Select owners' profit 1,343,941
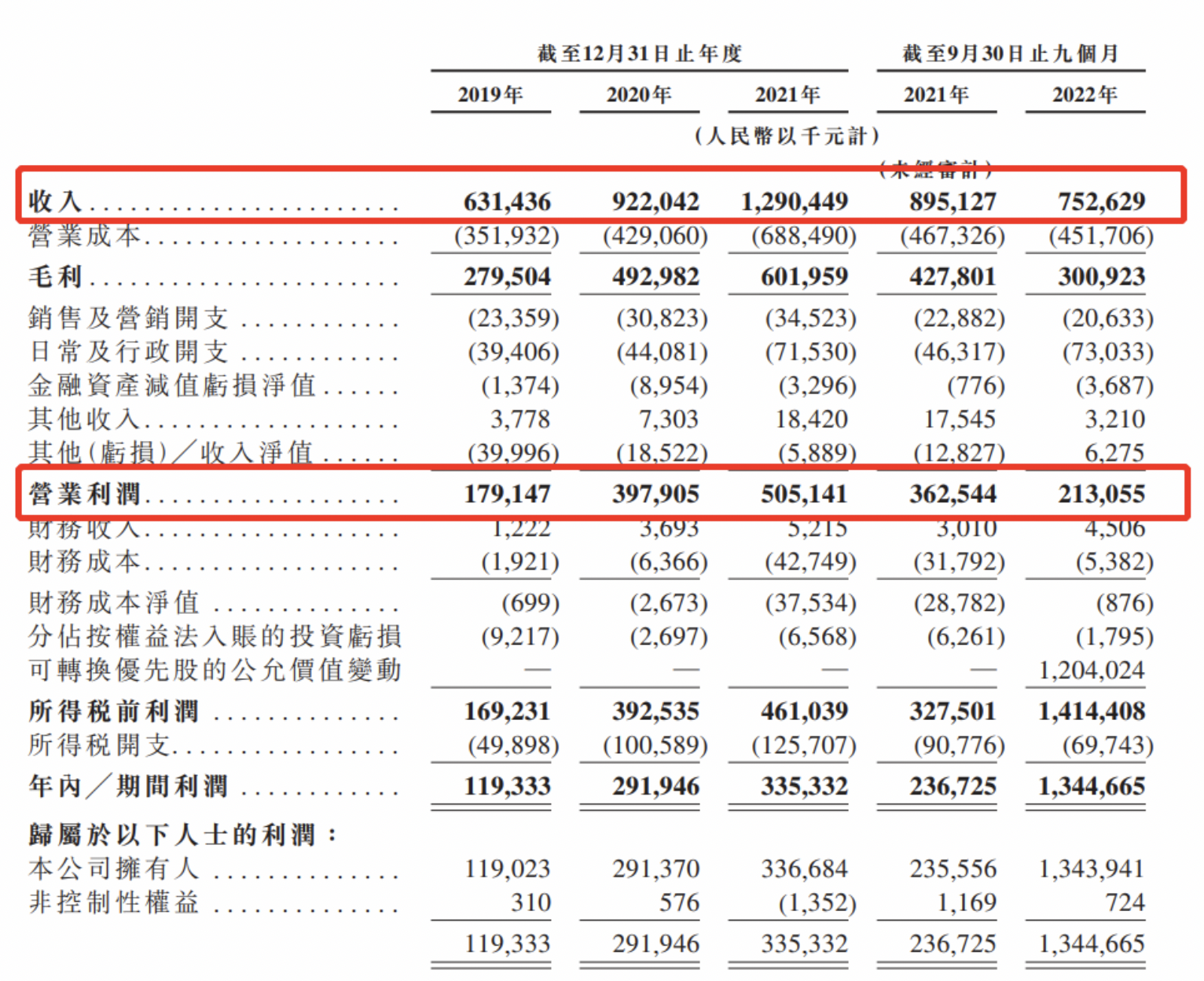The height and width of the screenshot is (981, 1204). tap(1092, 869)
